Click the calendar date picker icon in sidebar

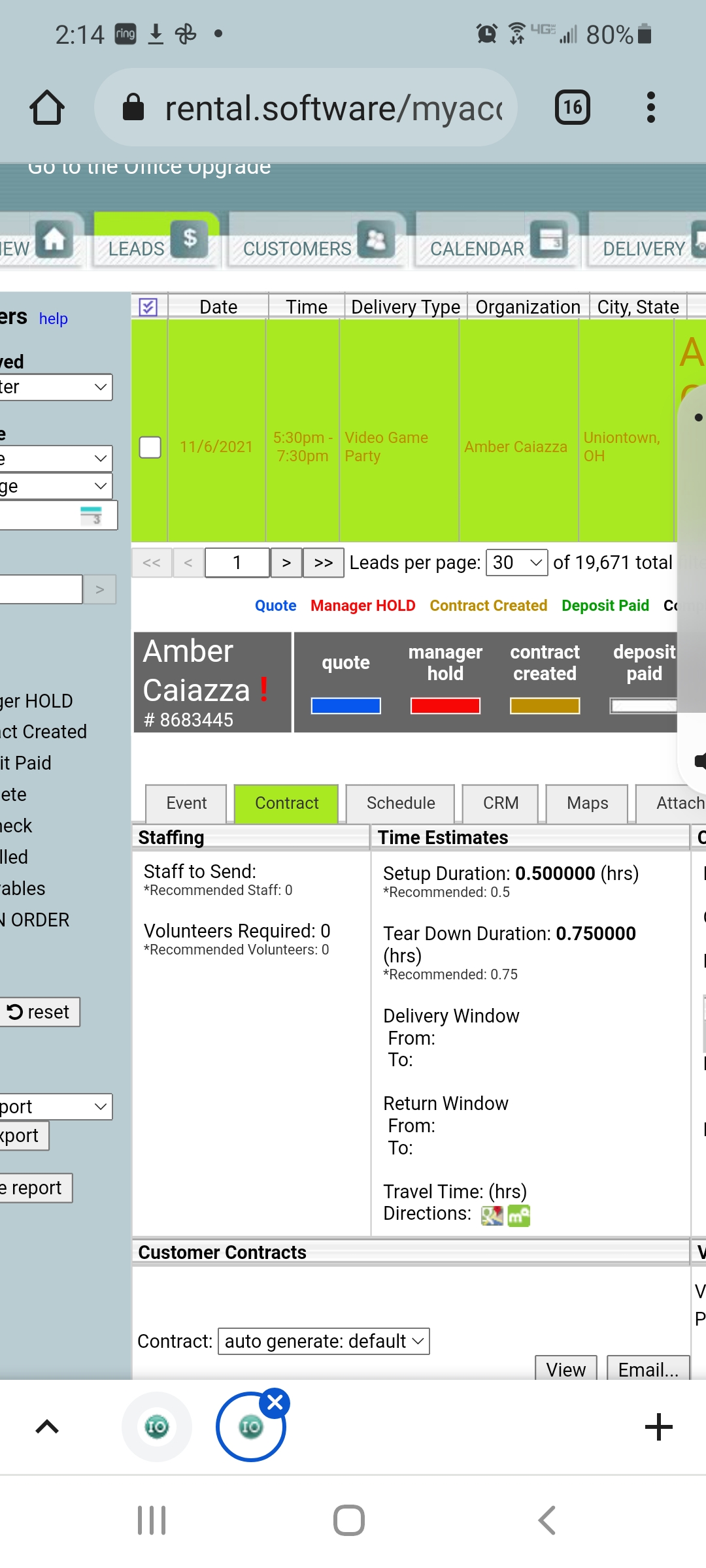pos(92,515)
